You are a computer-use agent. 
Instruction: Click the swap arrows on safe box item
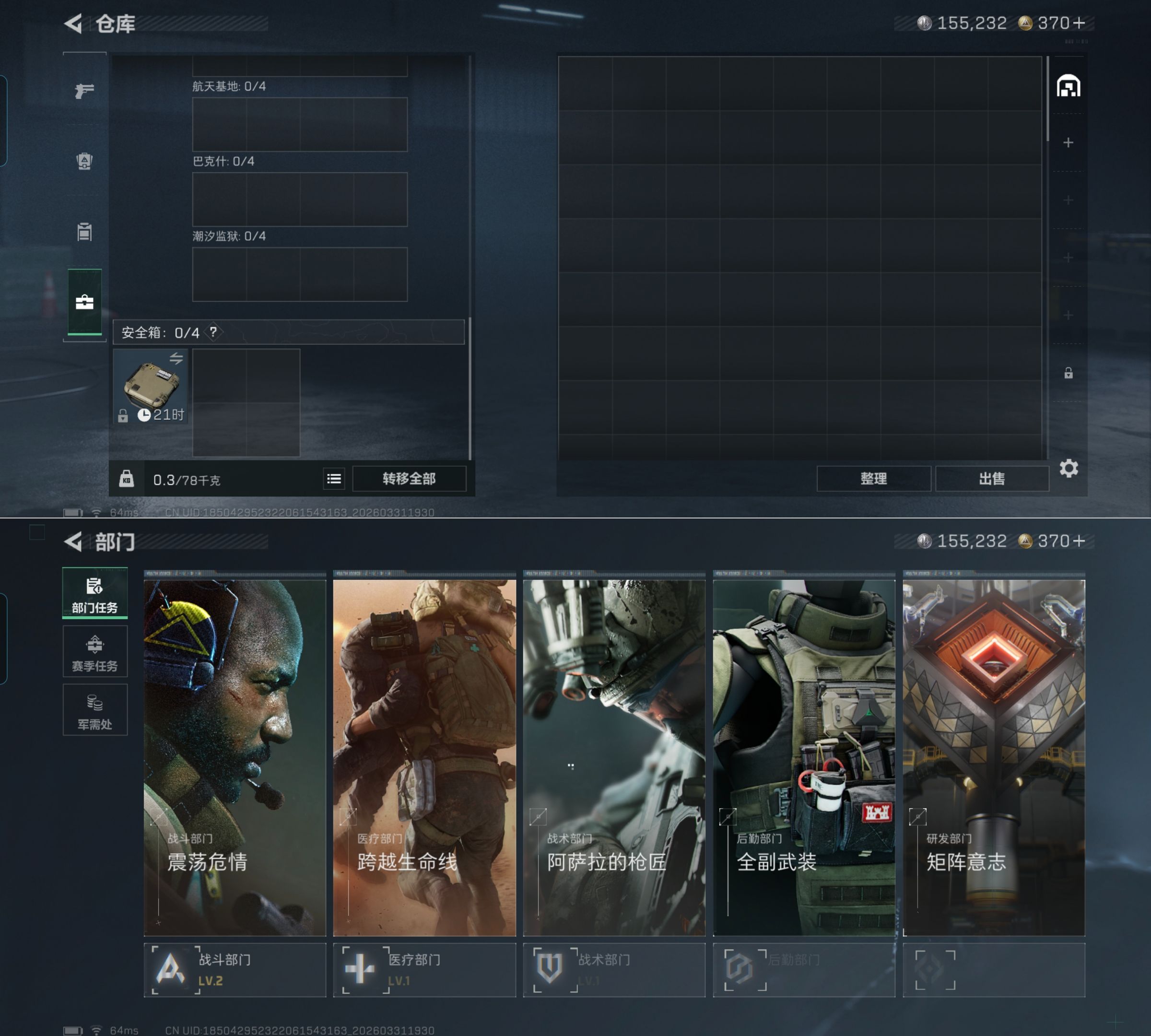176,358
